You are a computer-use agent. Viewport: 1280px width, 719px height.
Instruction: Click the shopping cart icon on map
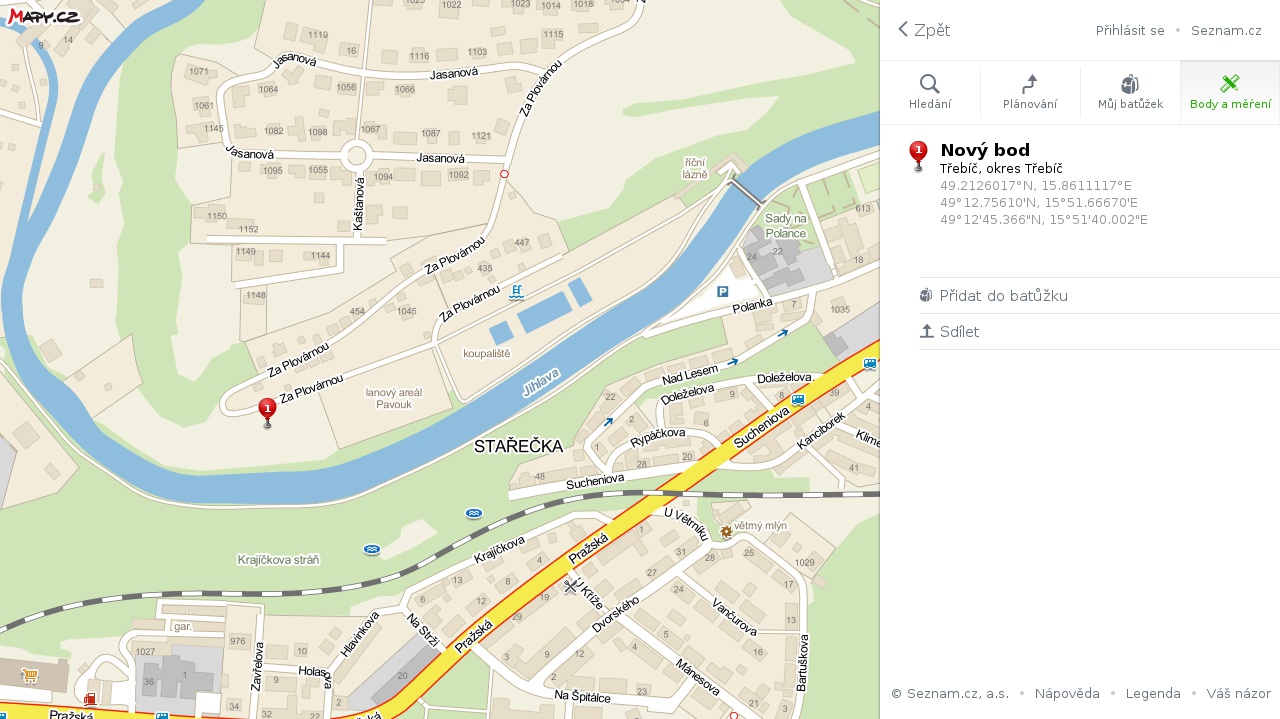click(x=30, y=676)
